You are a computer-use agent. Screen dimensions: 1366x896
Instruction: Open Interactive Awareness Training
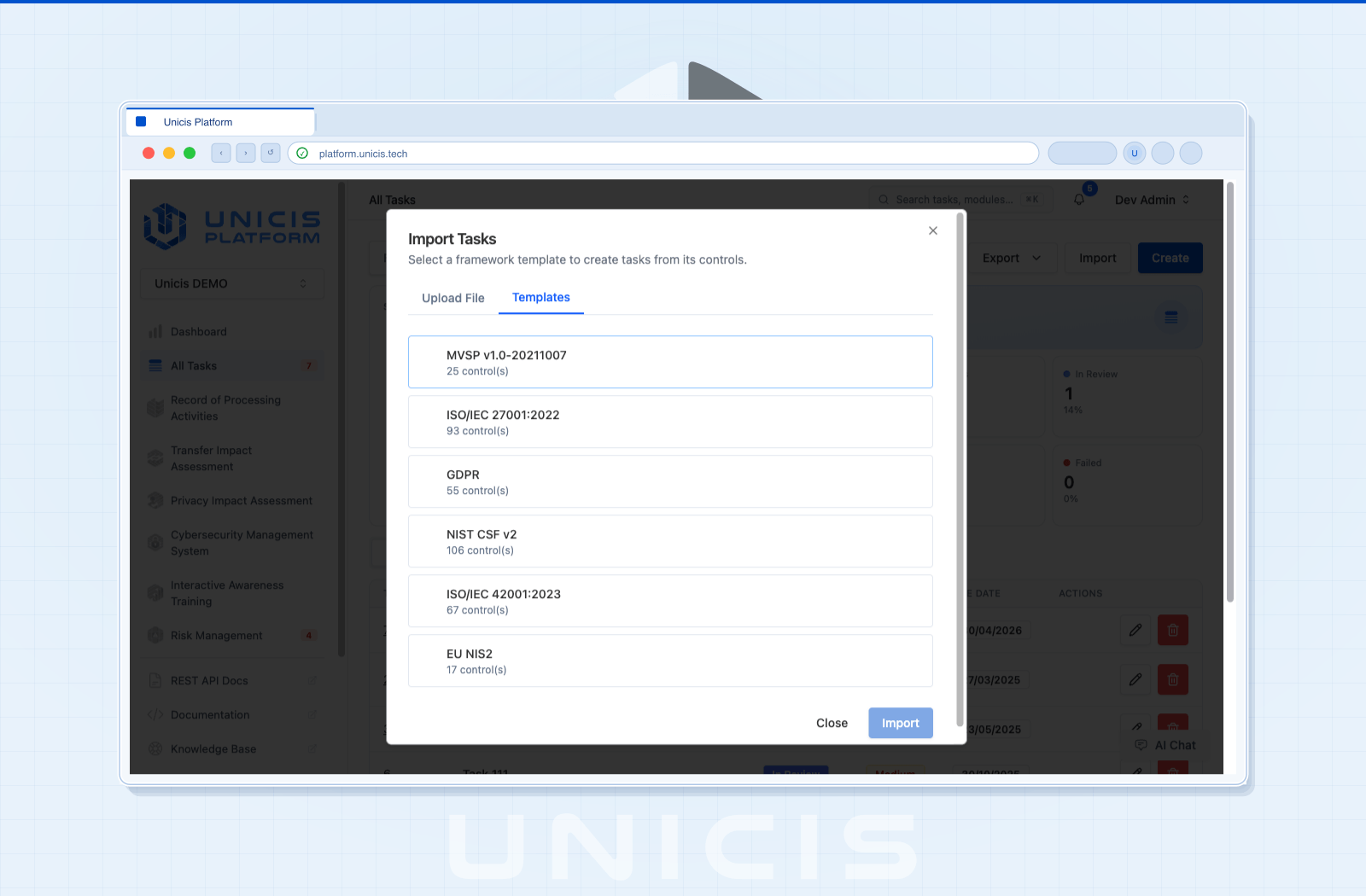232,593
